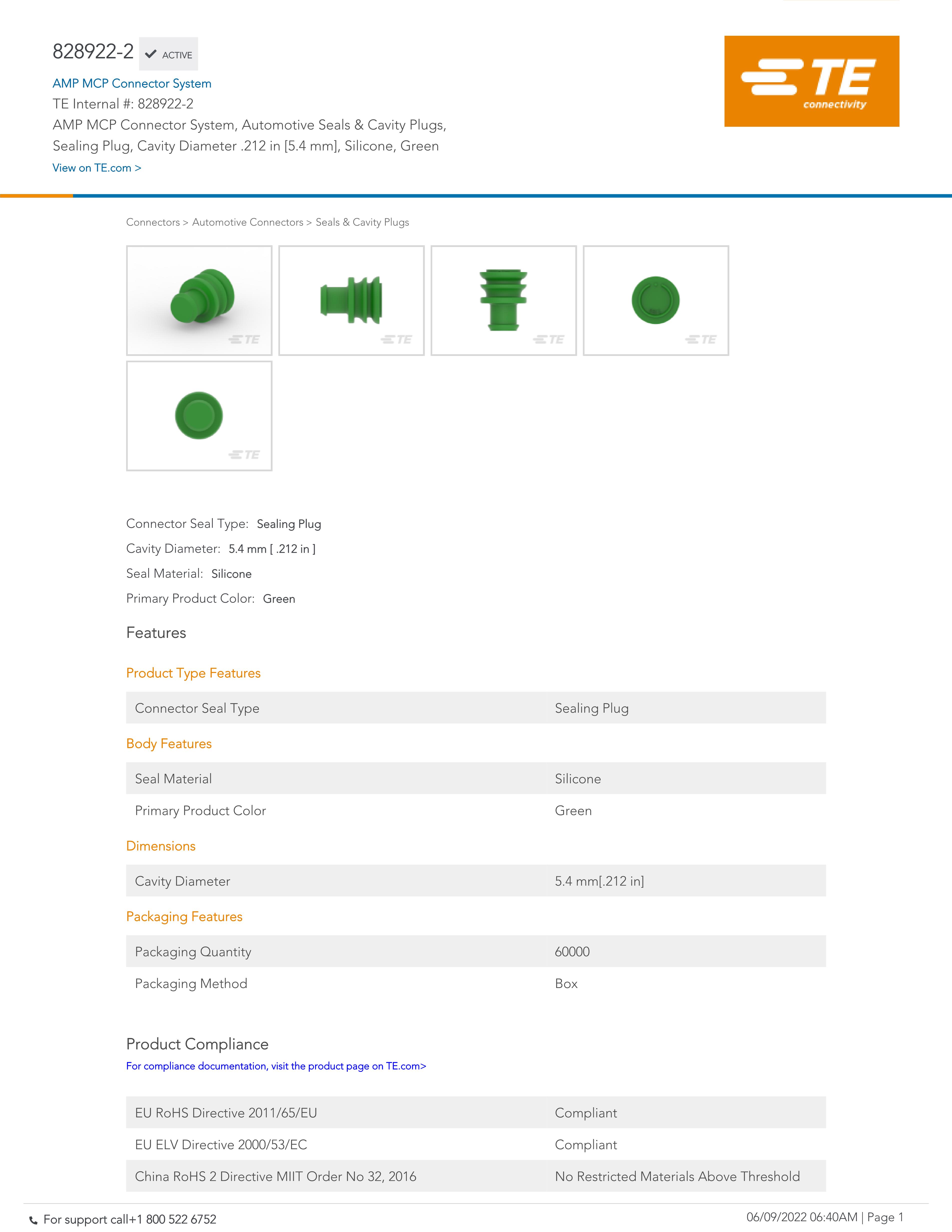Click the View on TE.com link
952x1232 pixels.
97,167
